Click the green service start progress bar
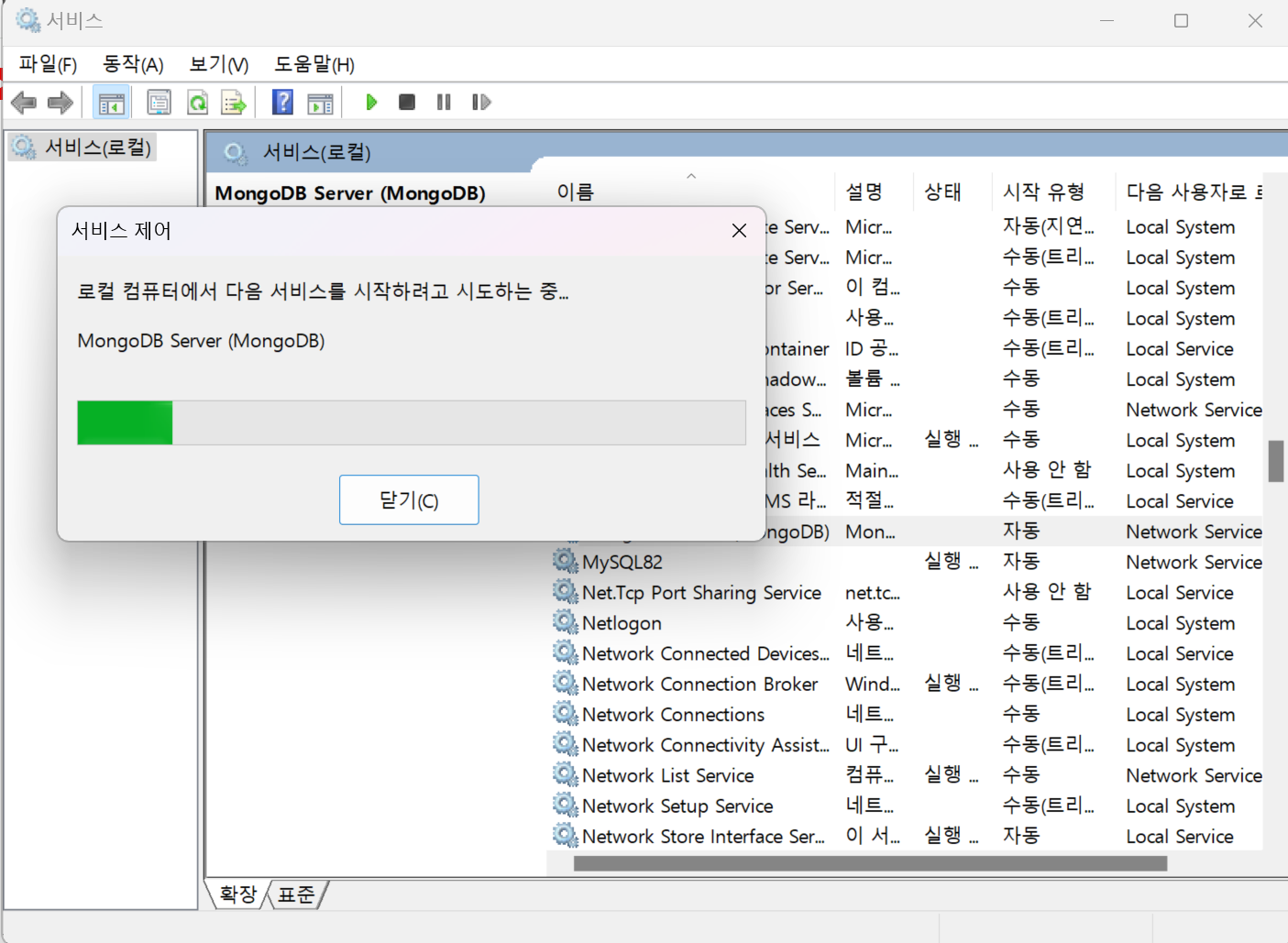The width and height of the screenshot is (1288, 943). [411, 422]
